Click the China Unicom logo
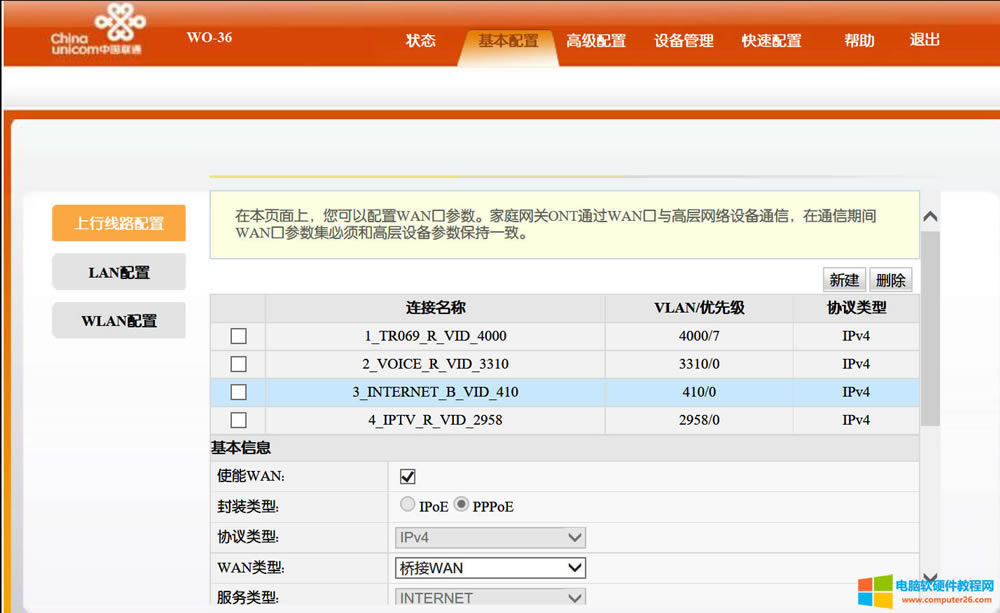The height and width of the screenshot is (613, 1000). click(x=96, y=30)
